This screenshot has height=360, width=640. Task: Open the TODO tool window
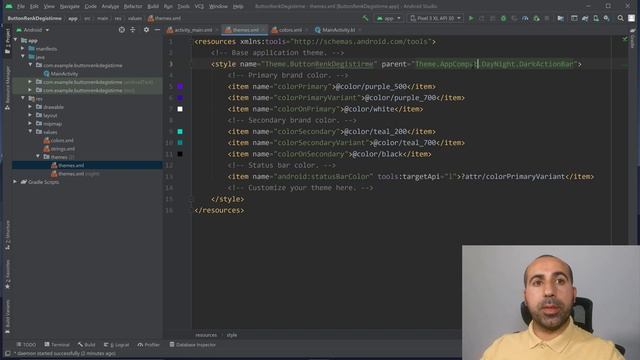26,345
